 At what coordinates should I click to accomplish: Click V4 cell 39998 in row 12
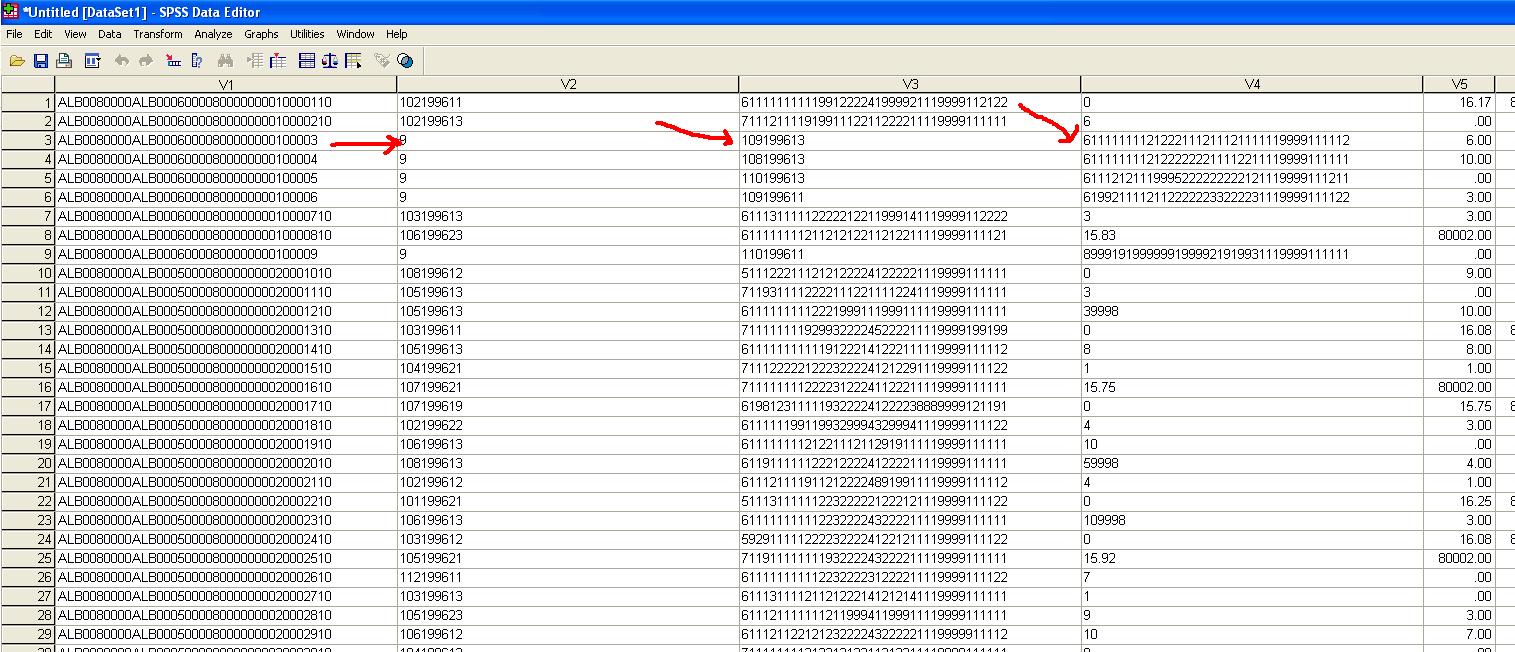click(x=1252, y=312)
